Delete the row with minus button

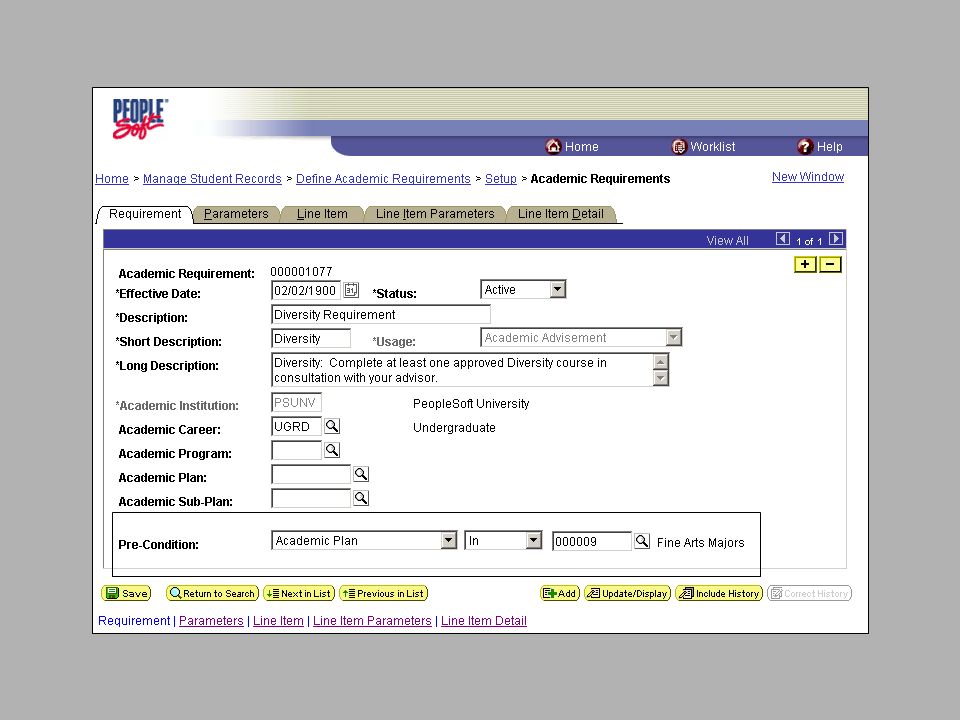tap(830, 264)
